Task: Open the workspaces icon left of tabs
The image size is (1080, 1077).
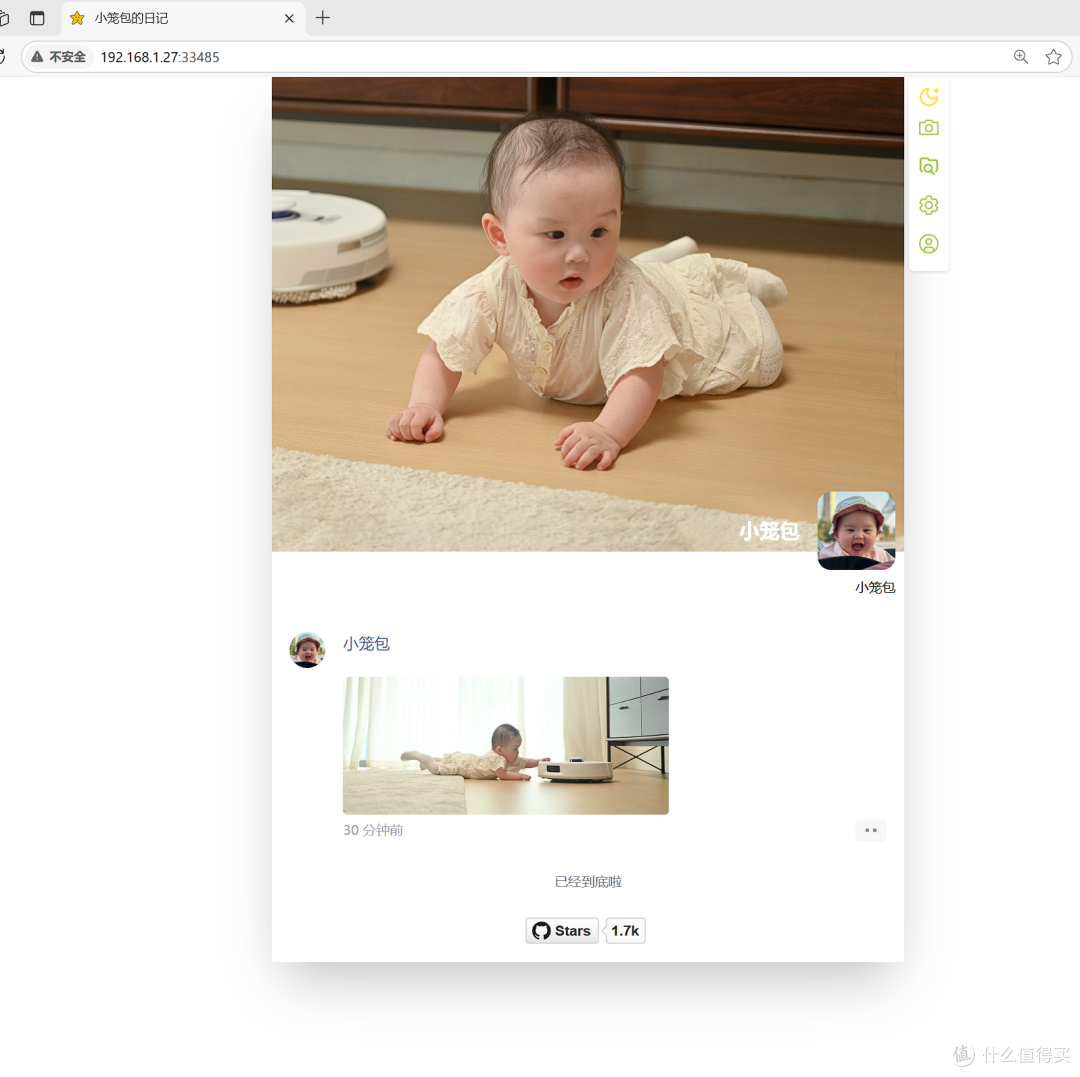Action: [3, 19]
